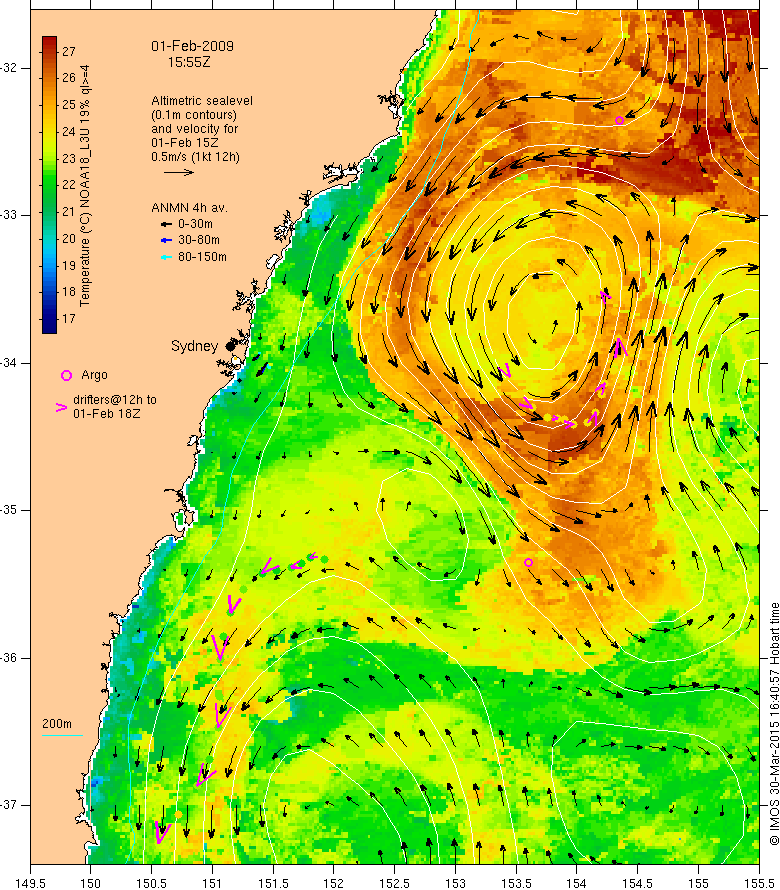The image size is (780, 890).
Task: Click the dark blue 17°C end of colorbar
Action: [49, 326]
